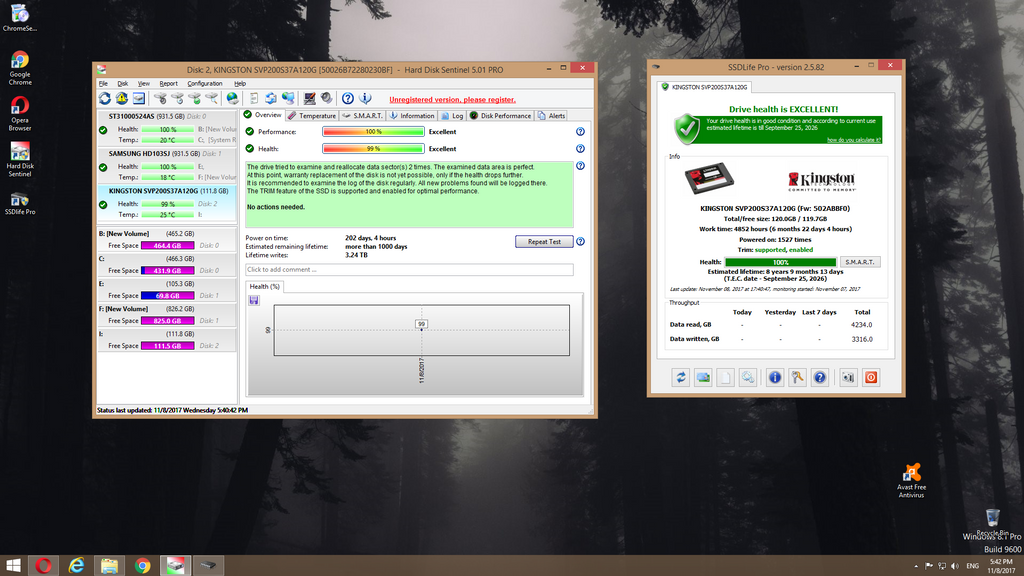Image resolution: width=1024 pixels, height=576 pixels.
Task: Switch to the S.M.A.R.T. tab
Action: click(x=369, y=116)
